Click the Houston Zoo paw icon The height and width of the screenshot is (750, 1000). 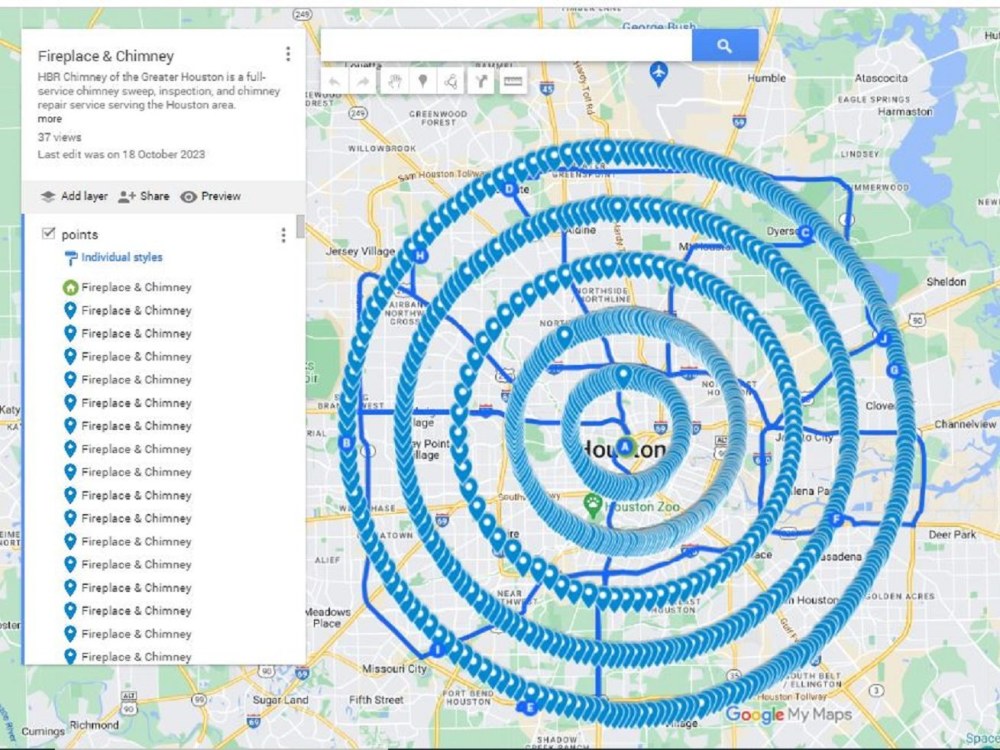[x=593, y=505]
